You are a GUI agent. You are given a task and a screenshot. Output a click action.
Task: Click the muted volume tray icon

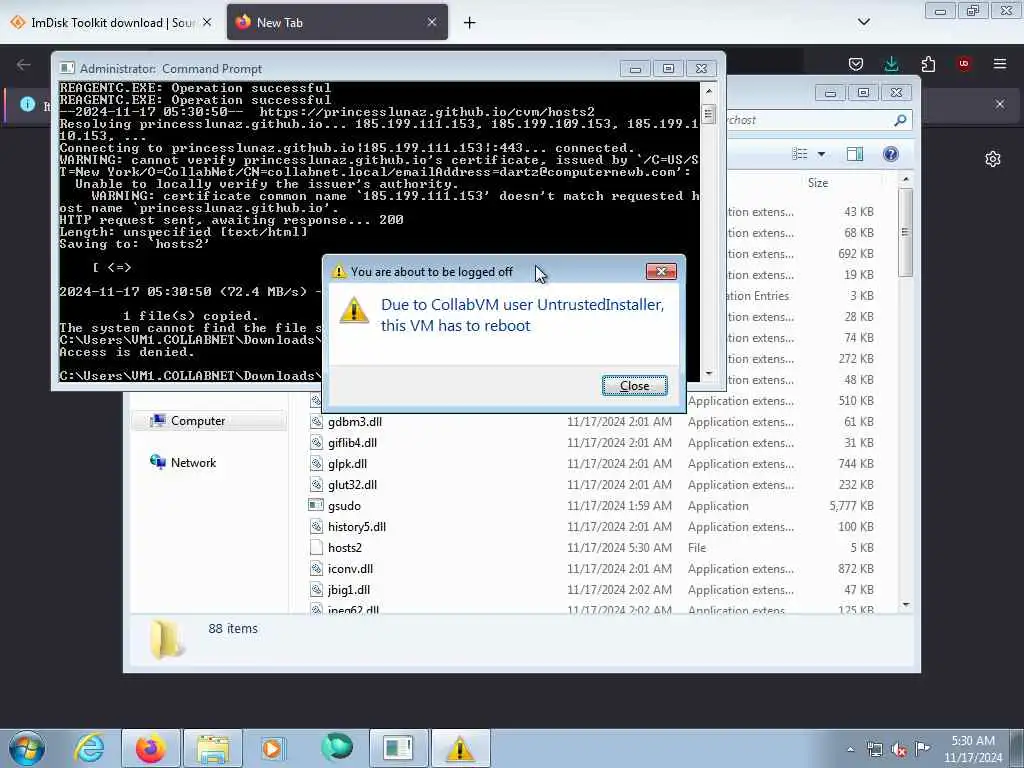click(x=899, y=749)
